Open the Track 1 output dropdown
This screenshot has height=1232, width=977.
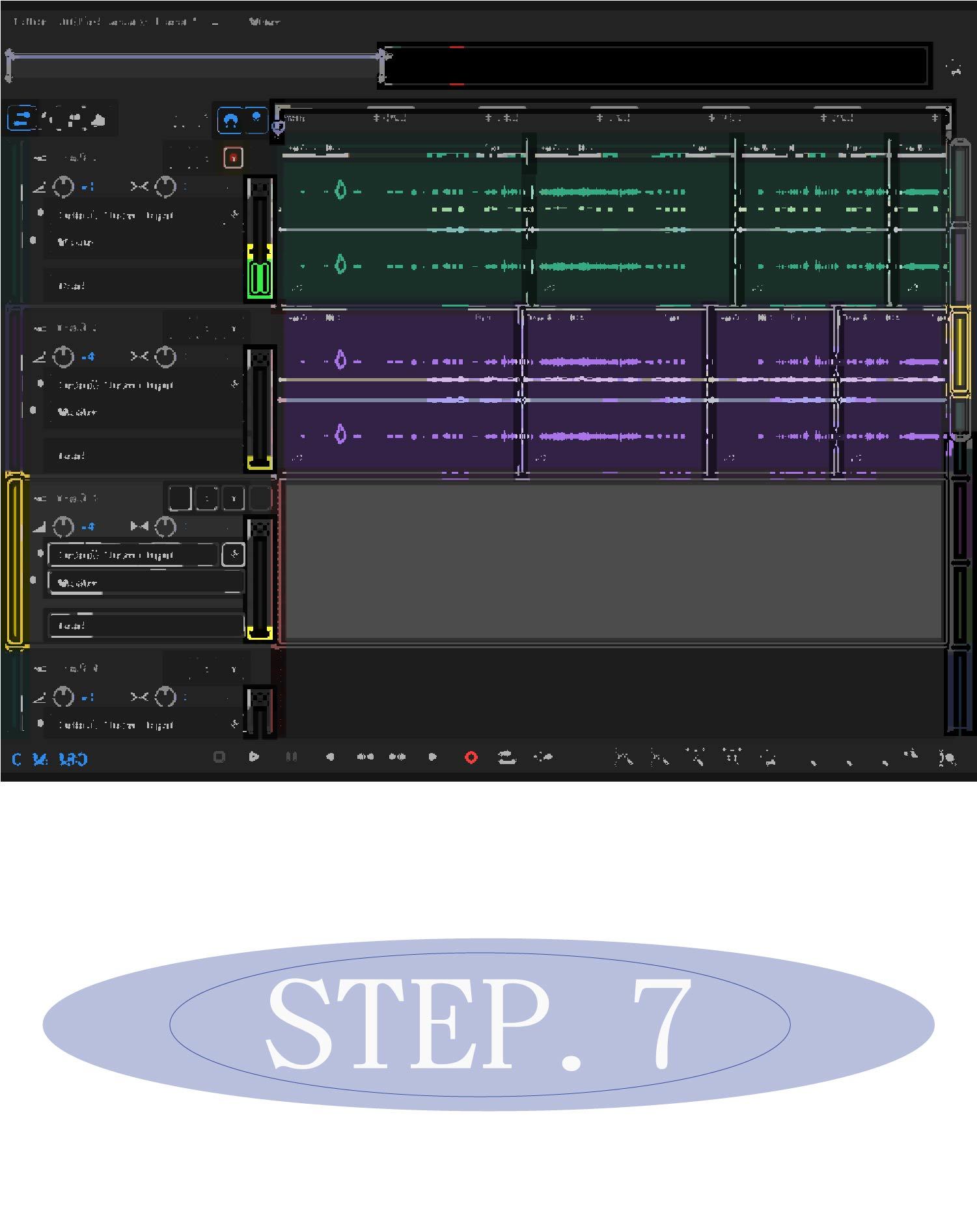tap(146, 243)
